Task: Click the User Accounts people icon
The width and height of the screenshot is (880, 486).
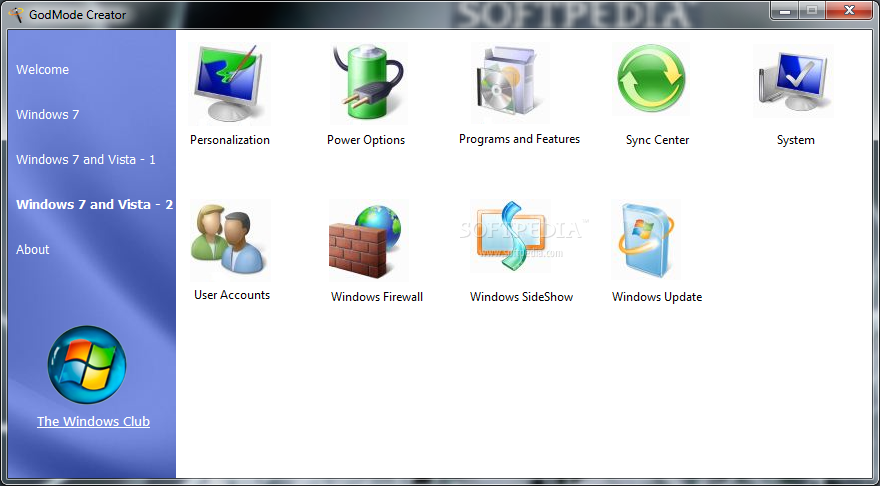Action: click(x=230, y=240)
